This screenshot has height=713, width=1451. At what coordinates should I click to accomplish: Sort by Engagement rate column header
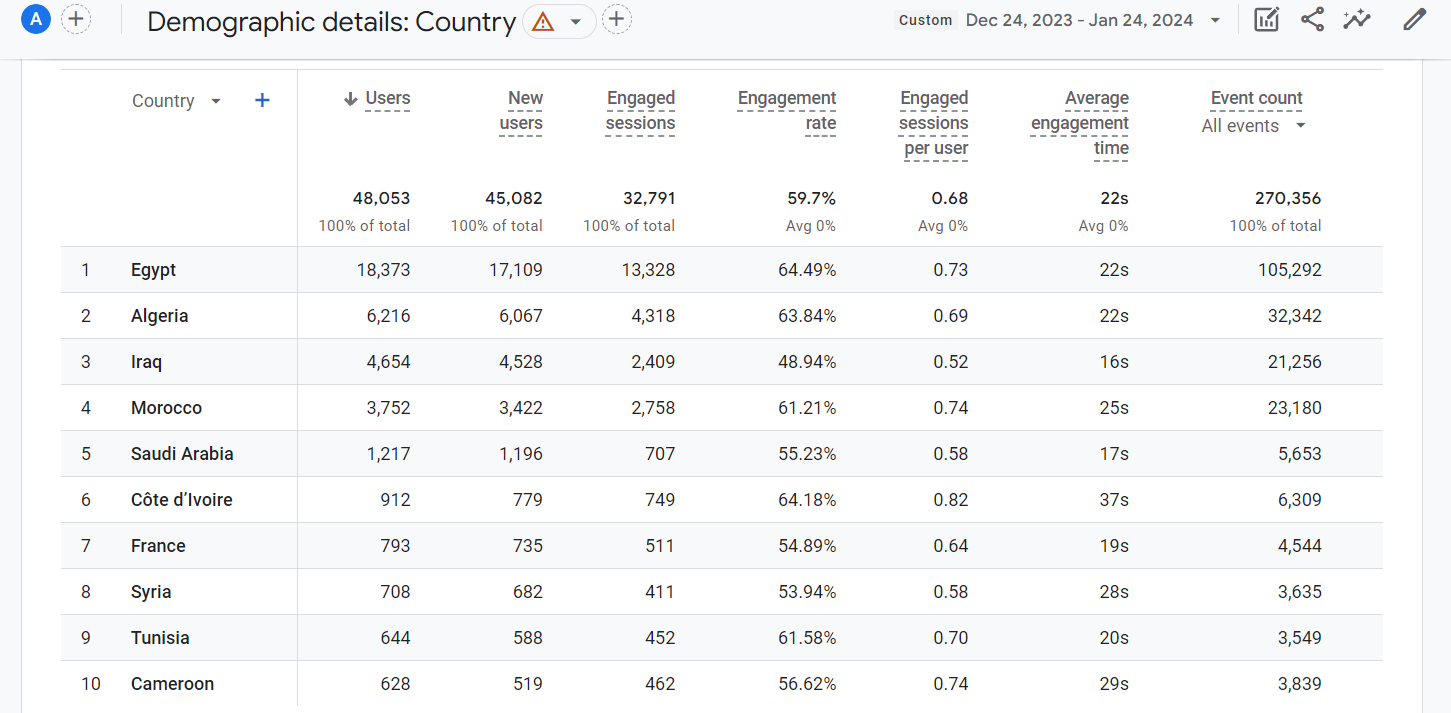pyautogui.click(x=787, y=110)
